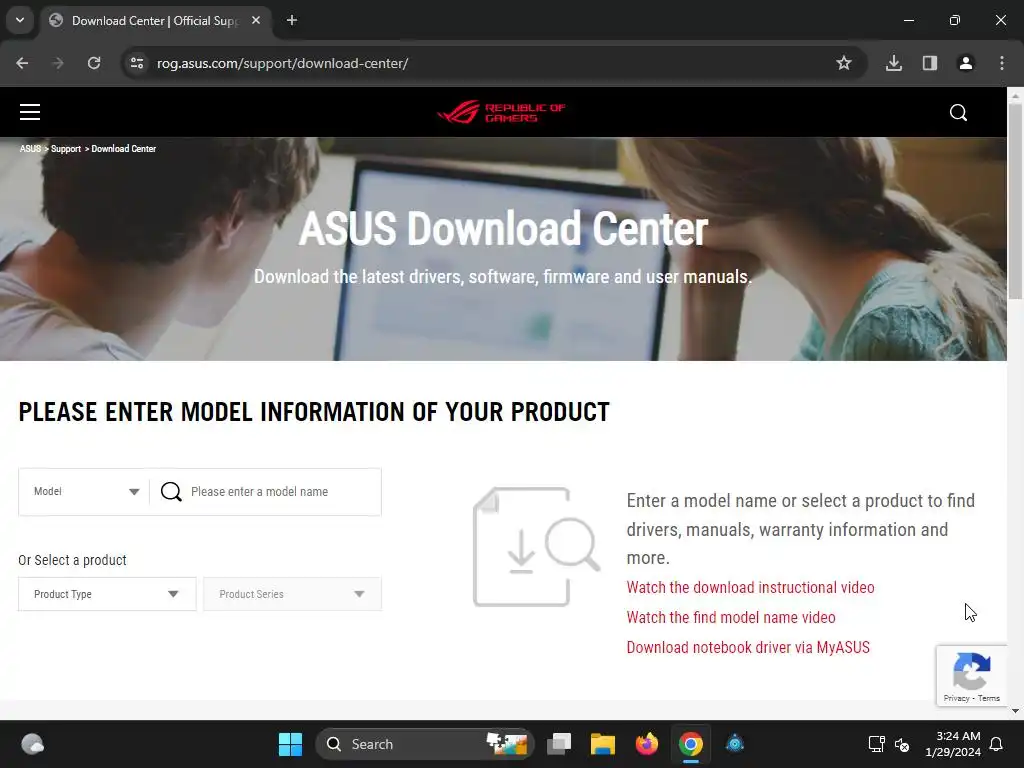
Task: View site information icon in address bar
Action: tap(137, 63)
